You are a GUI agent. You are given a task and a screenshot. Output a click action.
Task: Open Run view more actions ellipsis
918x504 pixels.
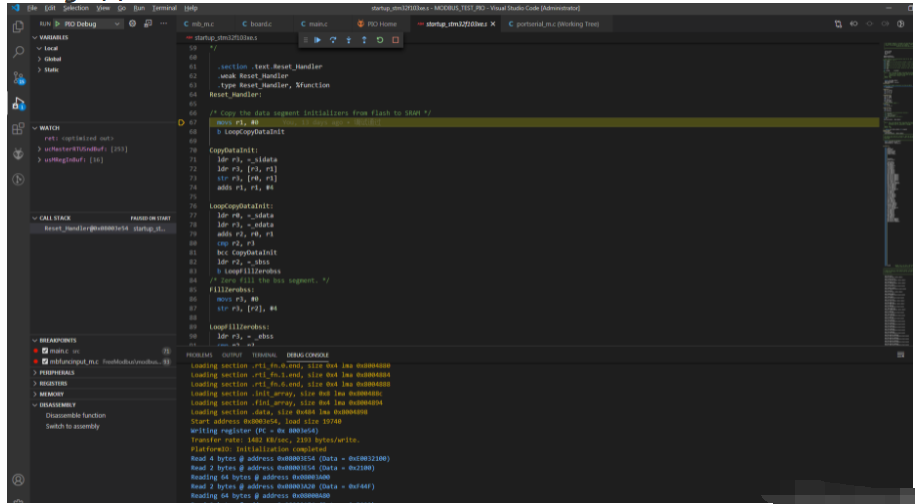click(x=163, y=24)
